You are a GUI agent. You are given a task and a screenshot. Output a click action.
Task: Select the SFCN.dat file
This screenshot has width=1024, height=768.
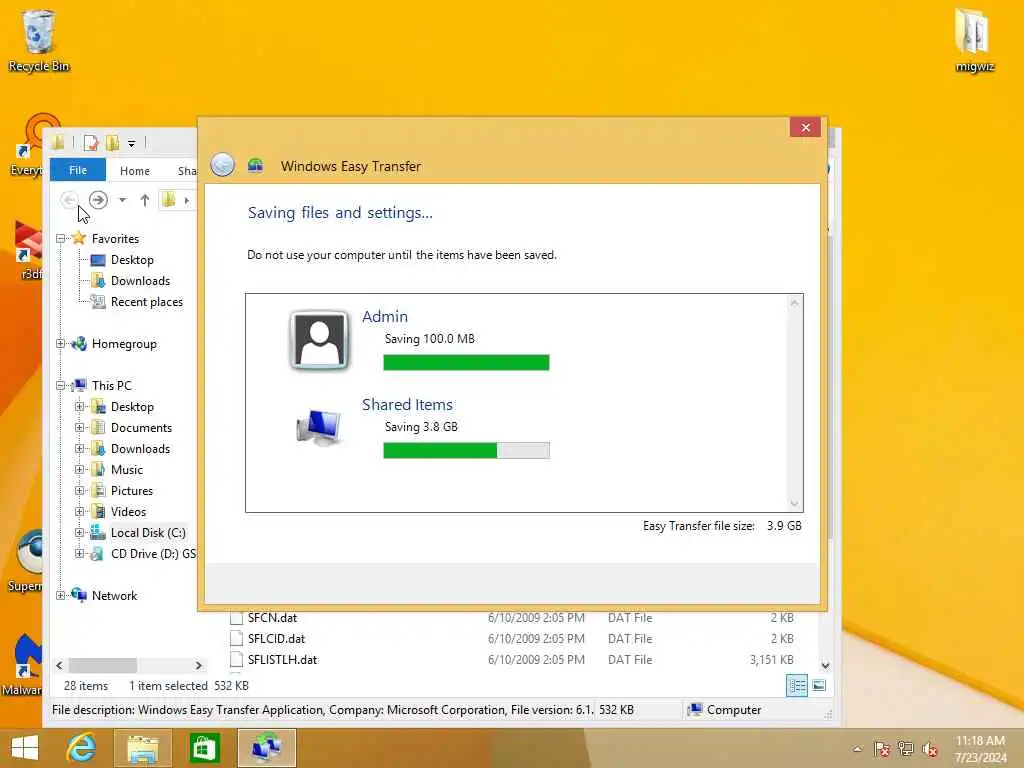point(272,618)
